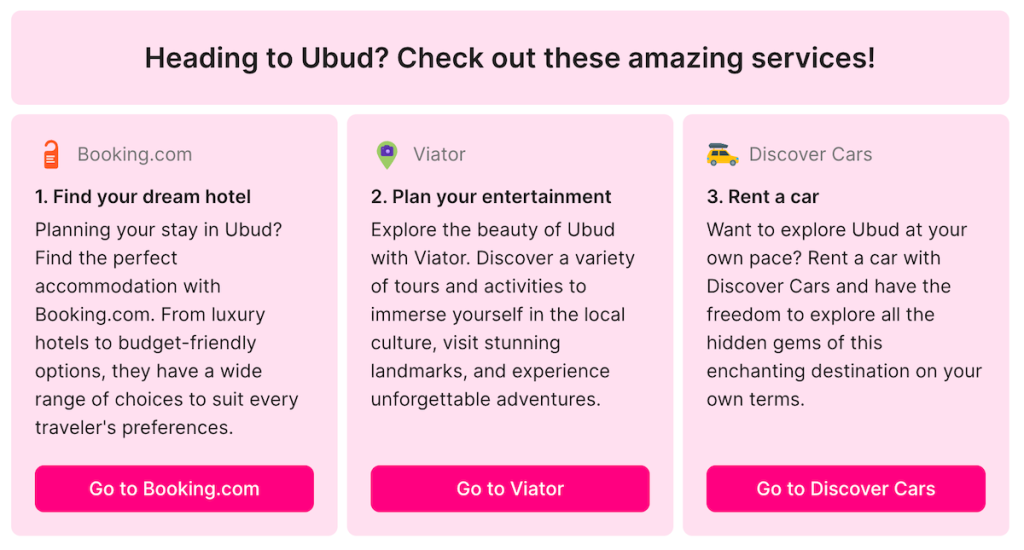Select the Discover Cars brand name label
The height and width of the screenshot is (550, 1024).
pyautogui.click(x=810, y=155)
